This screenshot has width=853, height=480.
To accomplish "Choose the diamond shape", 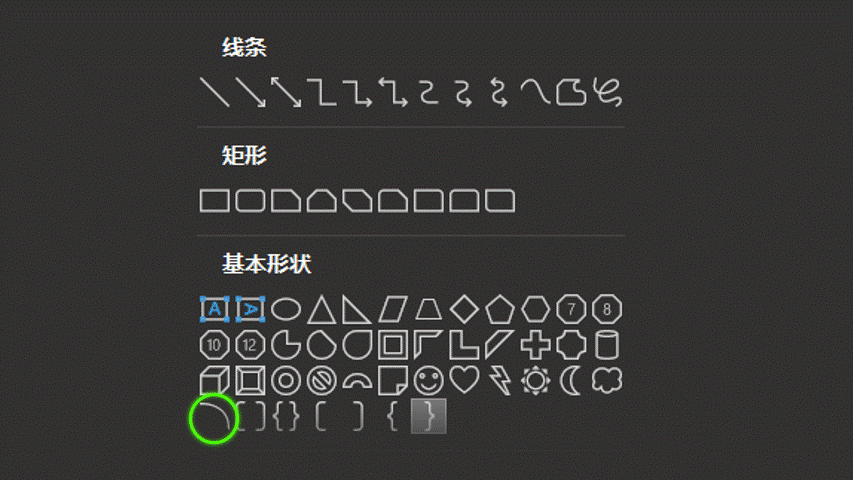I will pos(465,309).
